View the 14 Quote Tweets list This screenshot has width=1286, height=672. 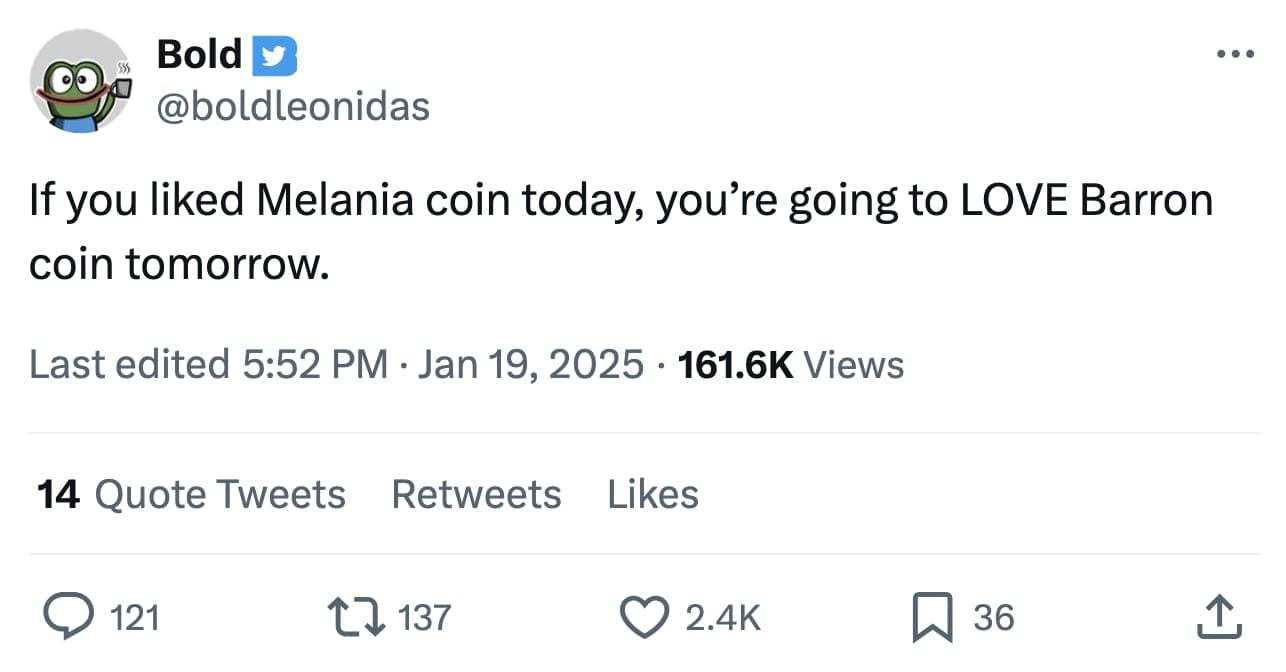tap(191, 494)
